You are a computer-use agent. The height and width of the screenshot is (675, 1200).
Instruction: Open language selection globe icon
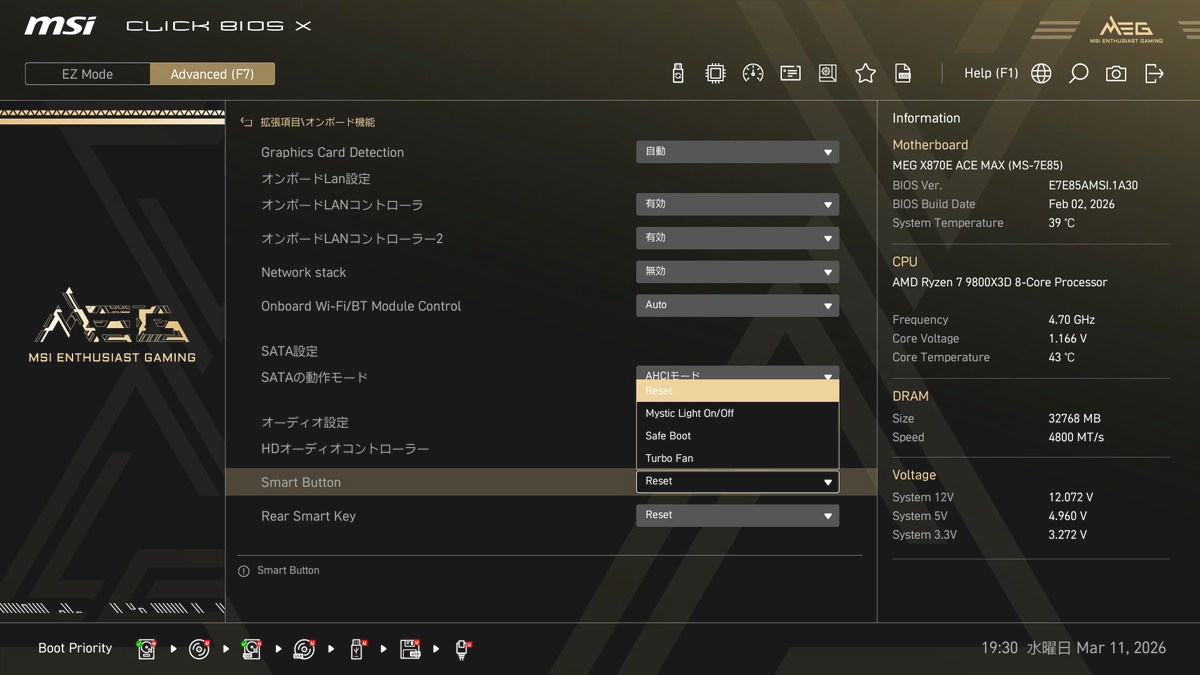coord(1041,73)
